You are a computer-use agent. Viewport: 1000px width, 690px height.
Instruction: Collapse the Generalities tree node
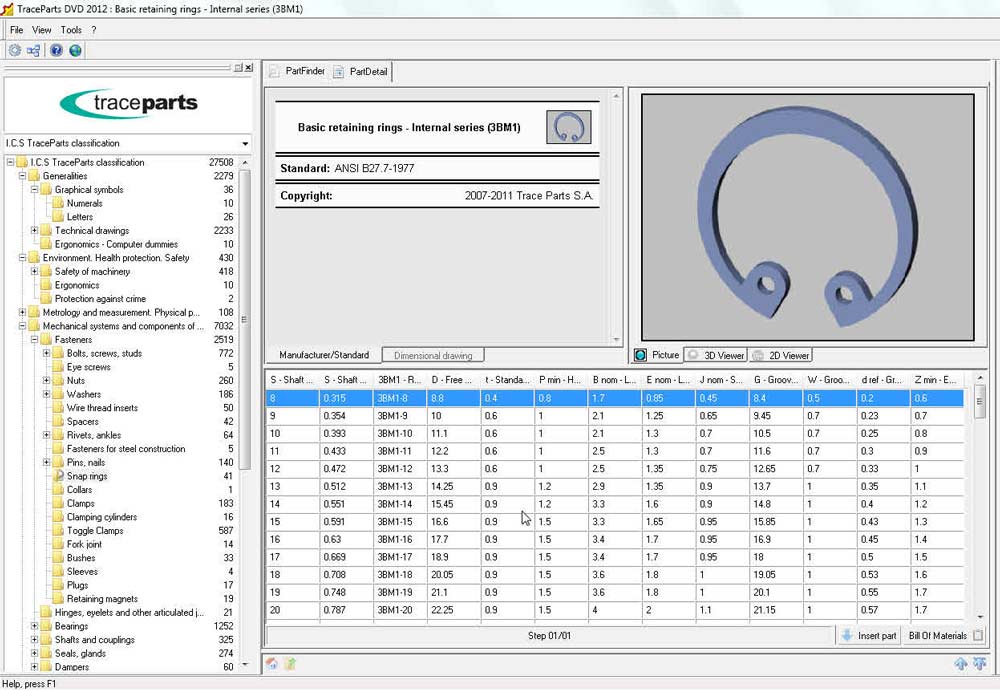point(22,176)
